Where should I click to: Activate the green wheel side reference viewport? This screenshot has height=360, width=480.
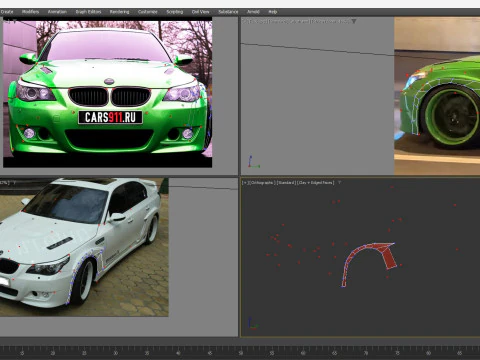(x=437, y=96)
